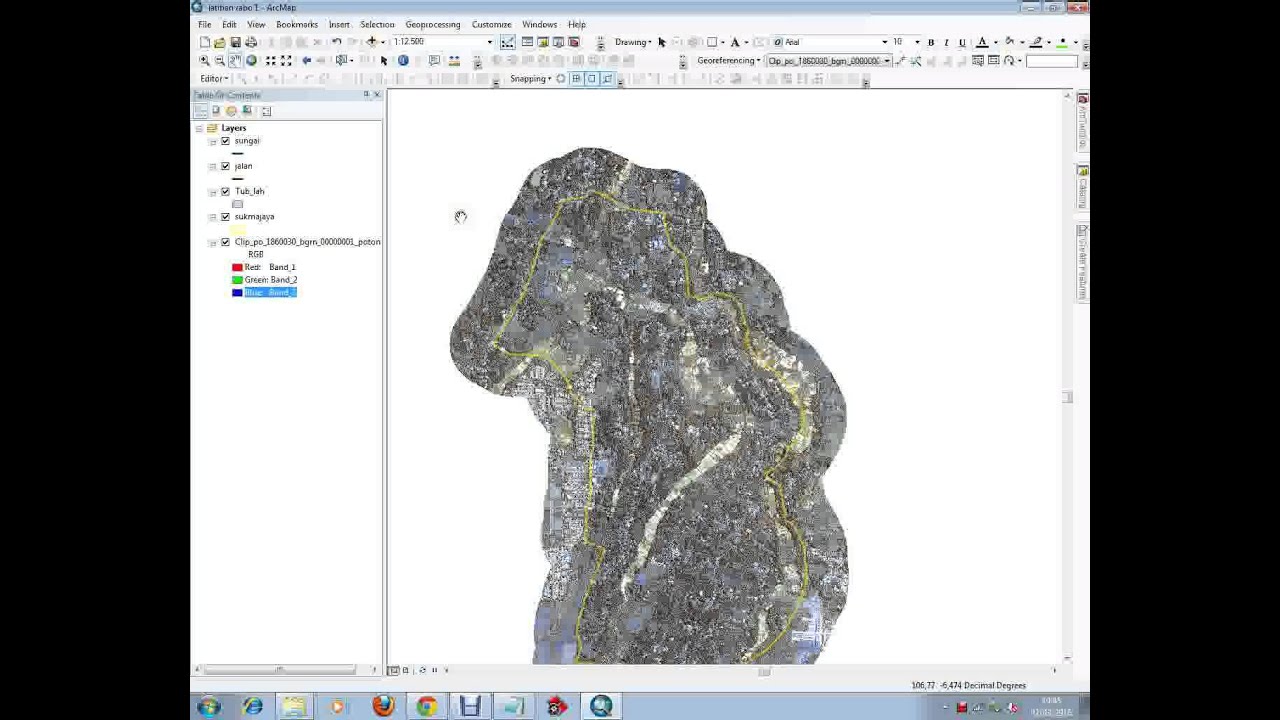1280x720 pixels.
Task: Collapse the jalan layer legend
Action: point(212,166)
